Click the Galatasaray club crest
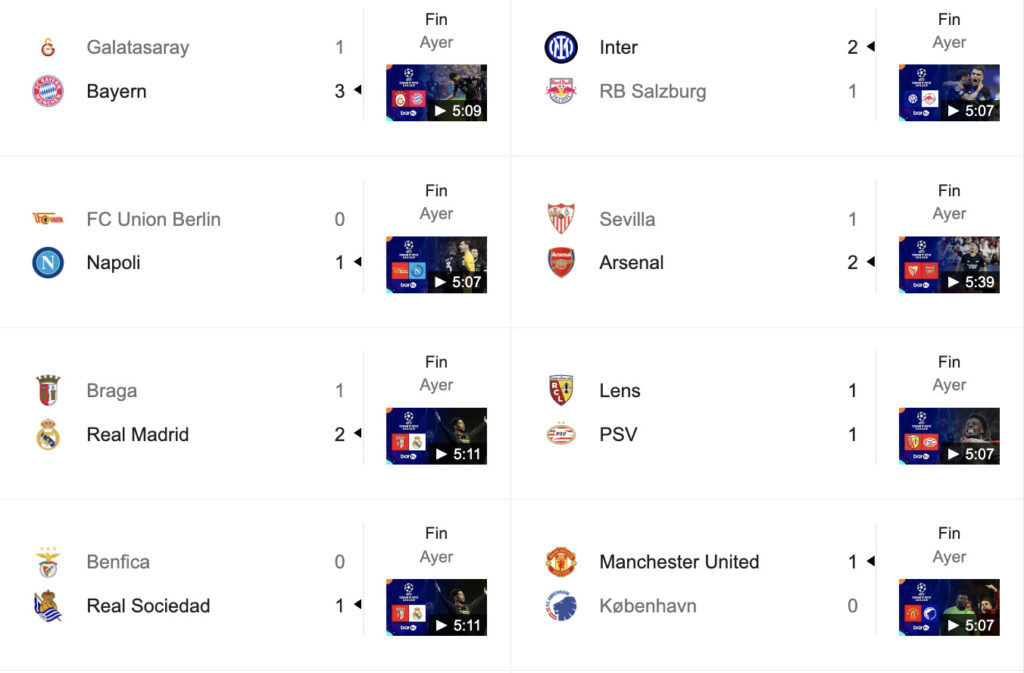The height and width of the screenshot is (673, 1024). tap(48, 47)
